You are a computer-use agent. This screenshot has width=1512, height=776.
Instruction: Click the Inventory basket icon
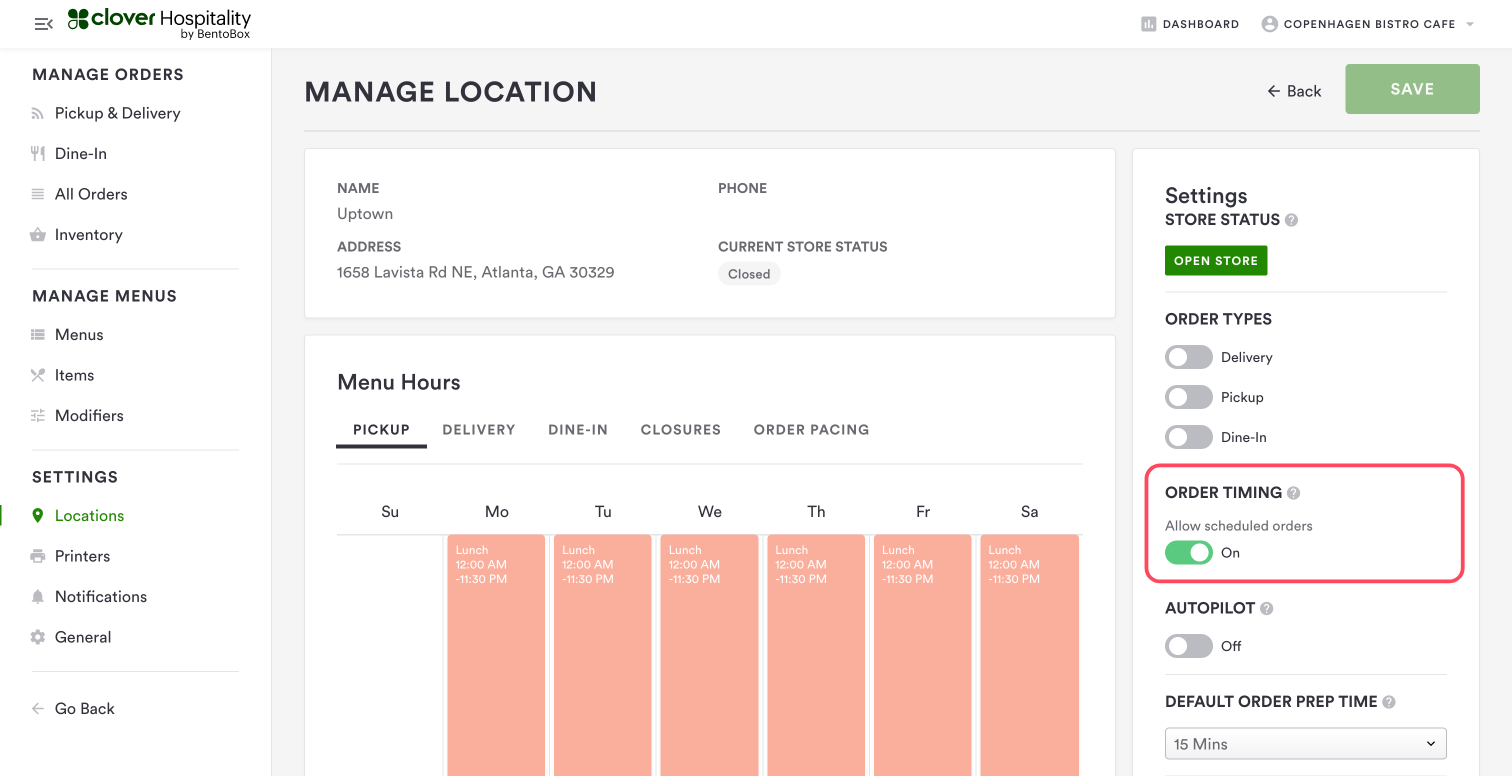click(38, 235)
